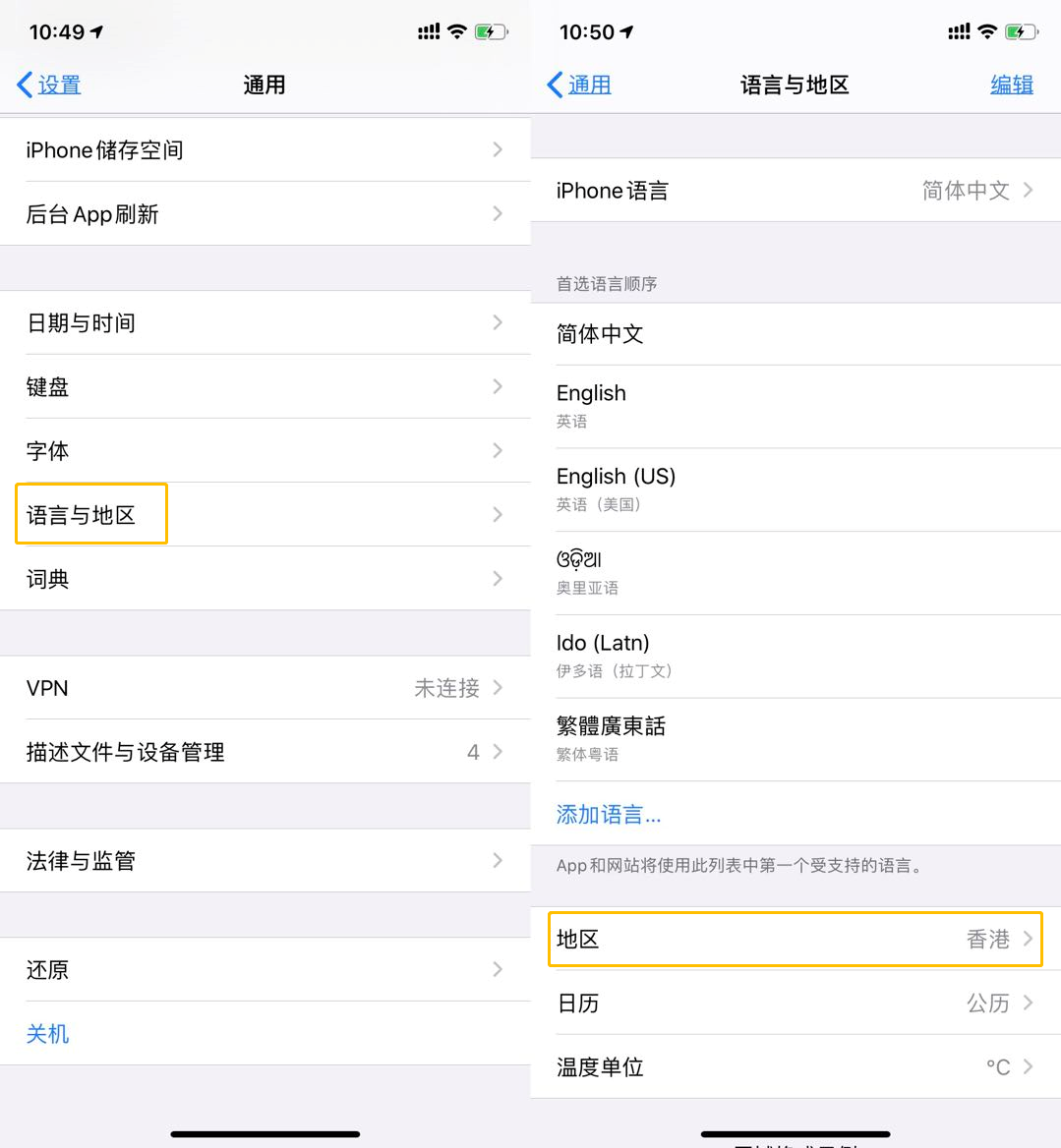Tap location arrow beside 10:49
Screen dimensions: 1061x1148
(x=96, y=31)
